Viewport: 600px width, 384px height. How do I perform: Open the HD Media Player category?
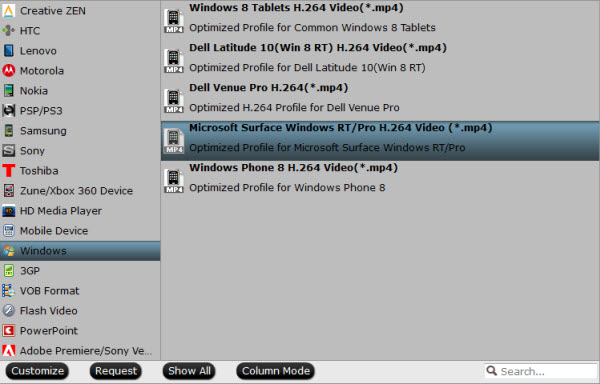point(80,210)
